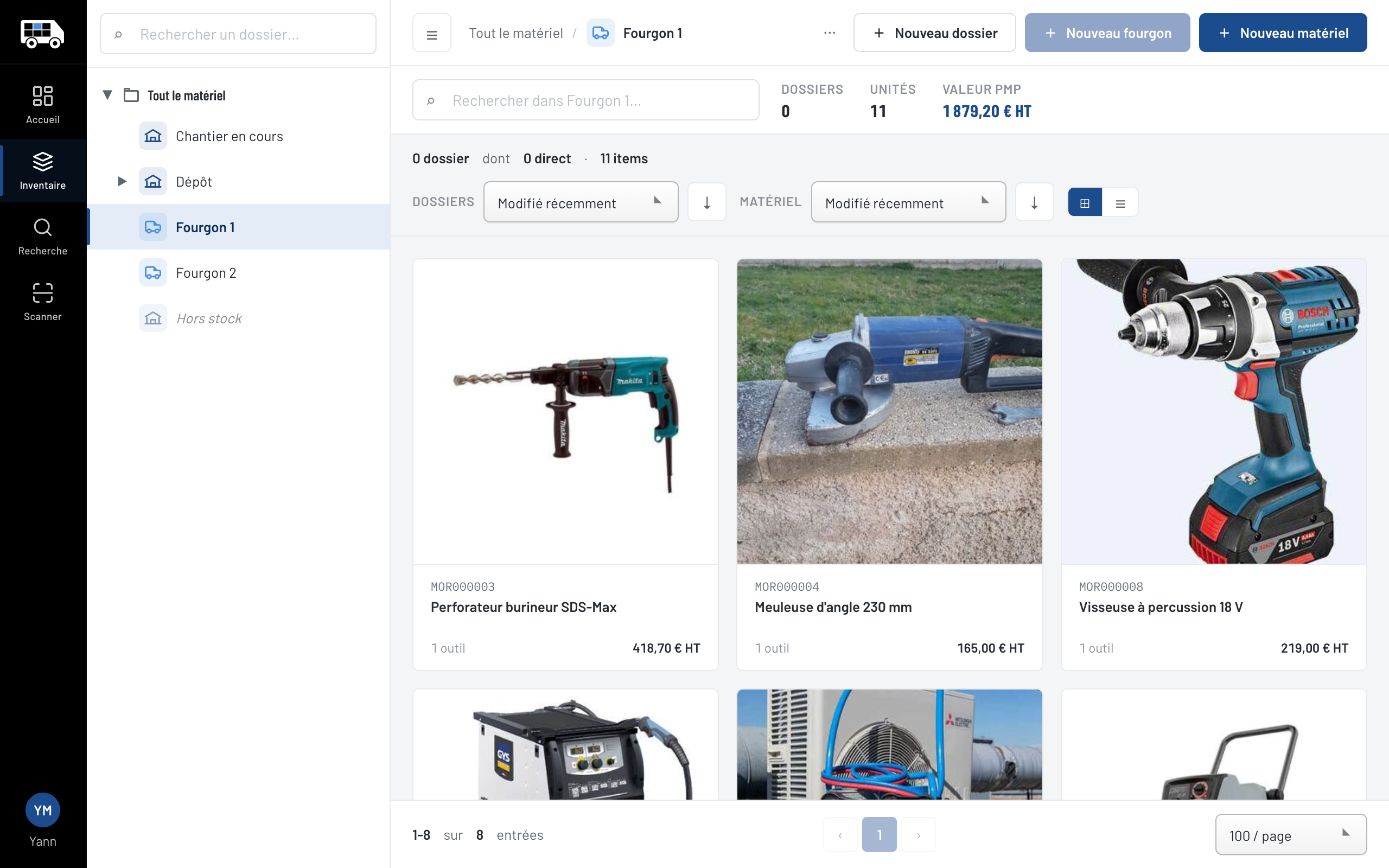
Task: Click the Nouveau fourgon button
Action: pyautogui.click(x=1107, y=33)
